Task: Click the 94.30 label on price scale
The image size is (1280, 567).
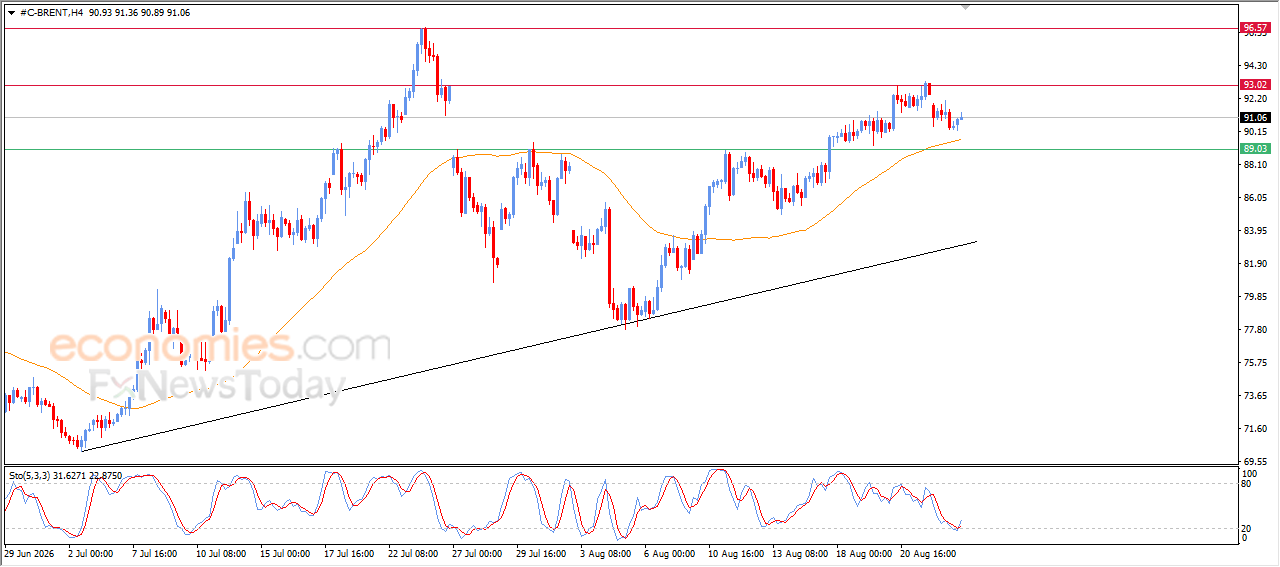Action: click(1255, 66)
